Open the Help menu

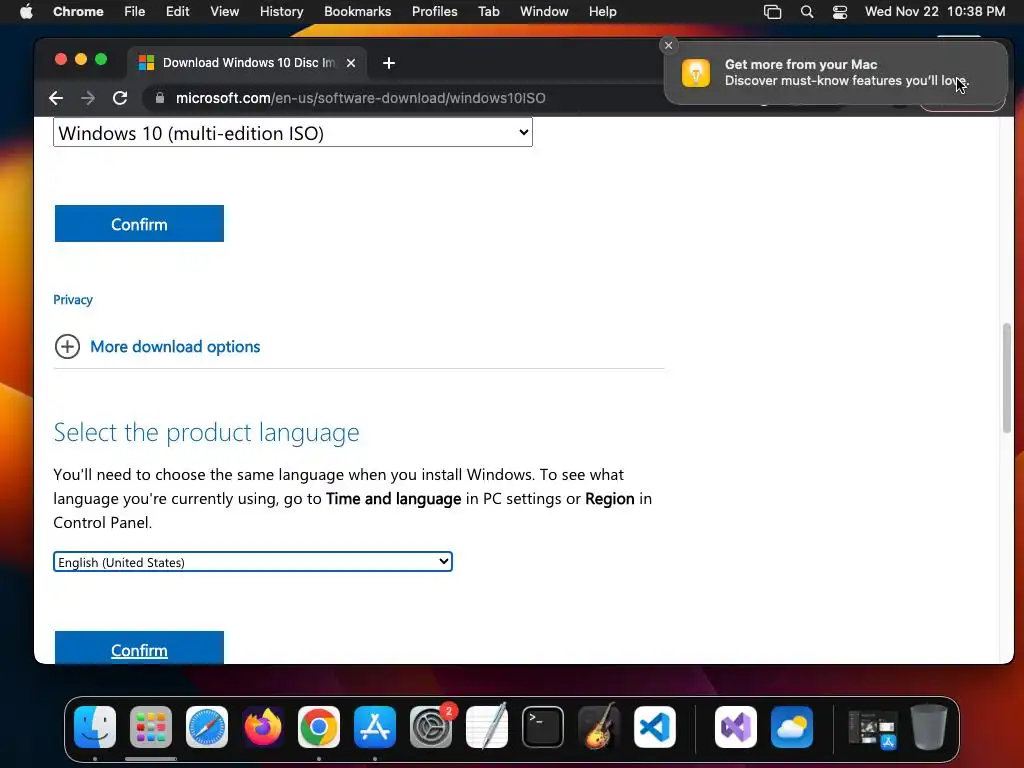tap(602, 12)
